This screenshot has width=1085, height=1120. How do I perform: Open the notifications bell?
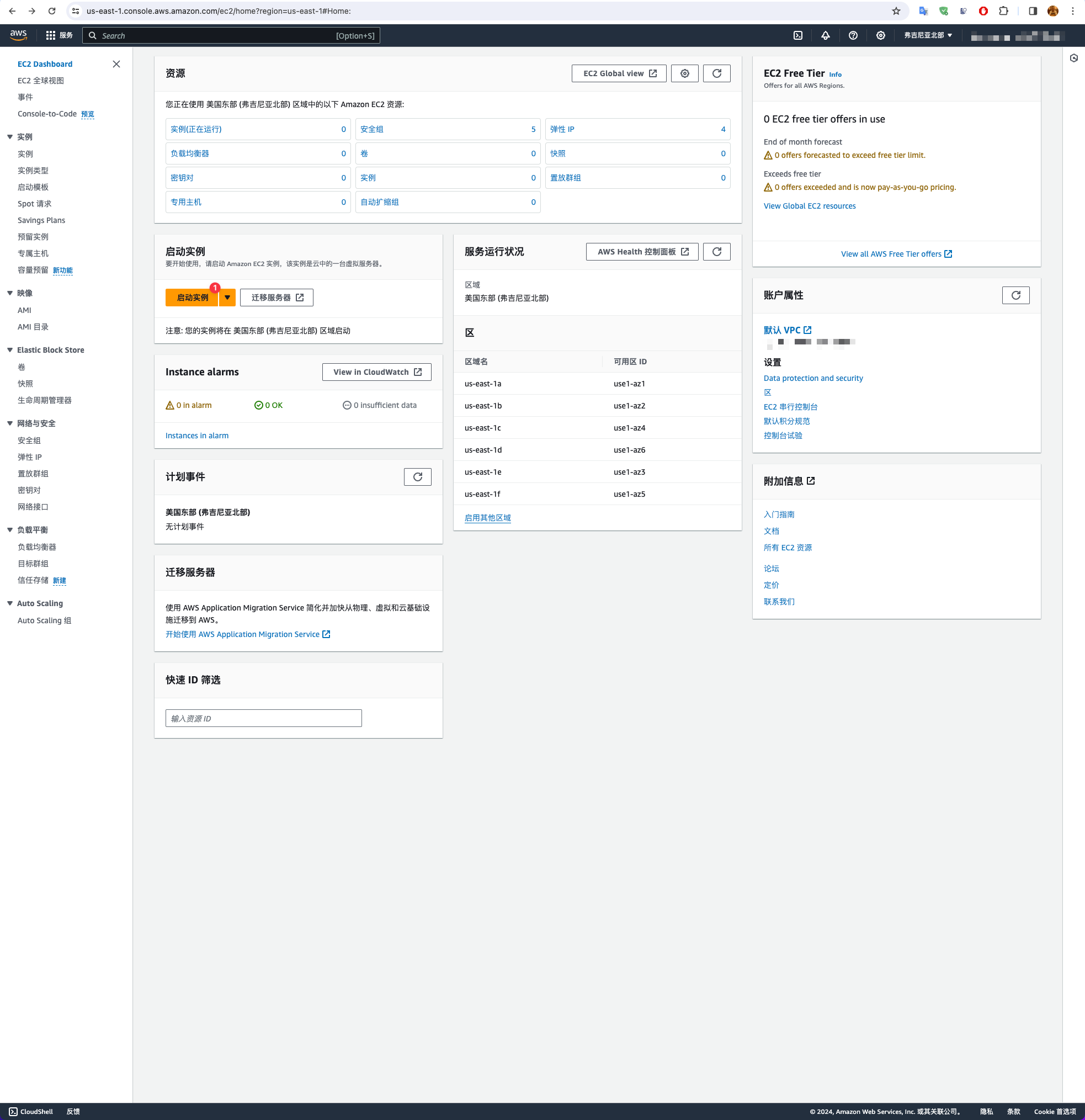tap(826, 35)
